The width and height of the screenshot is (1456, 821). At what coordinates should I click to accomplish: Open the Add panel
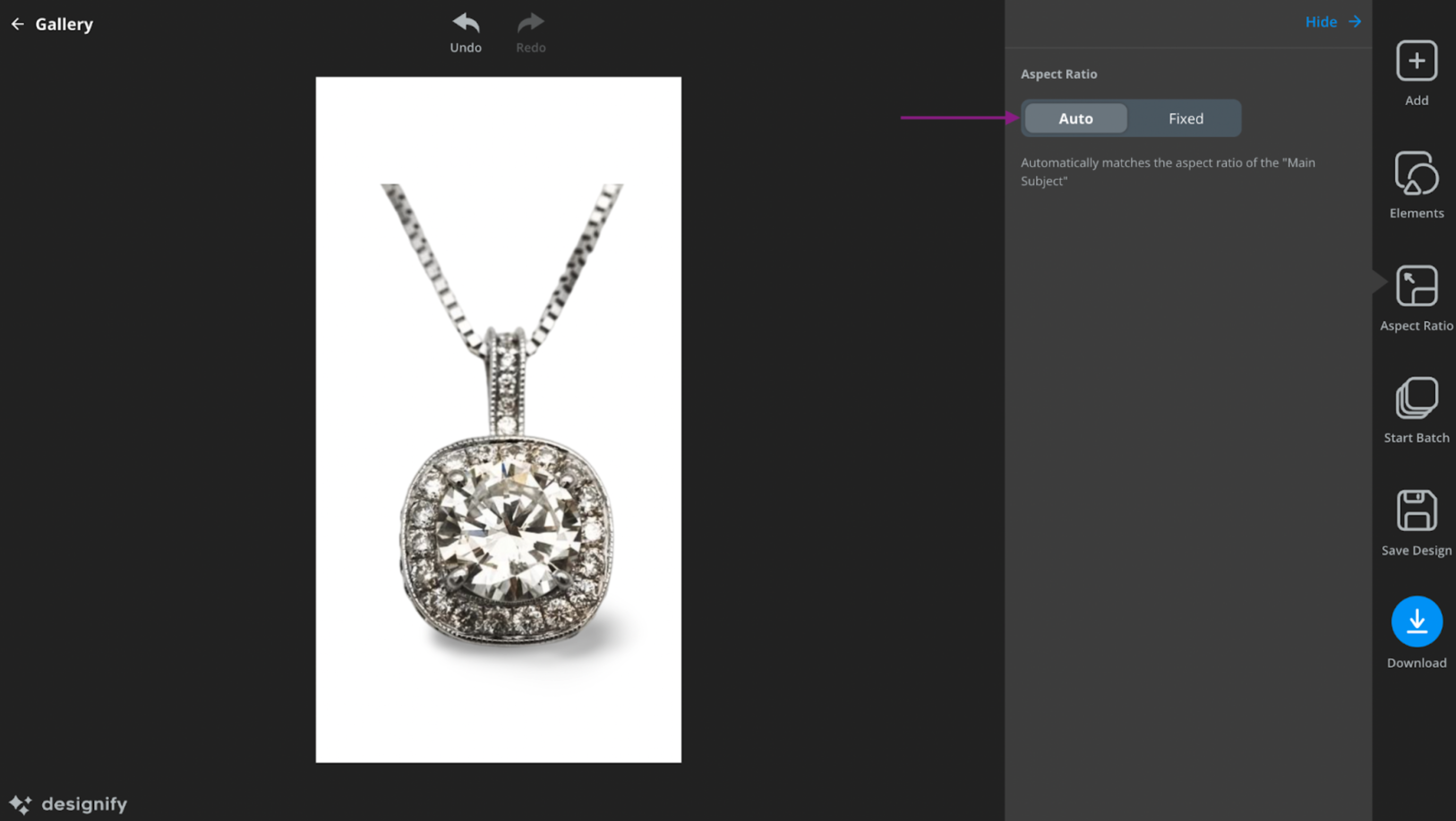(1416, 73)
